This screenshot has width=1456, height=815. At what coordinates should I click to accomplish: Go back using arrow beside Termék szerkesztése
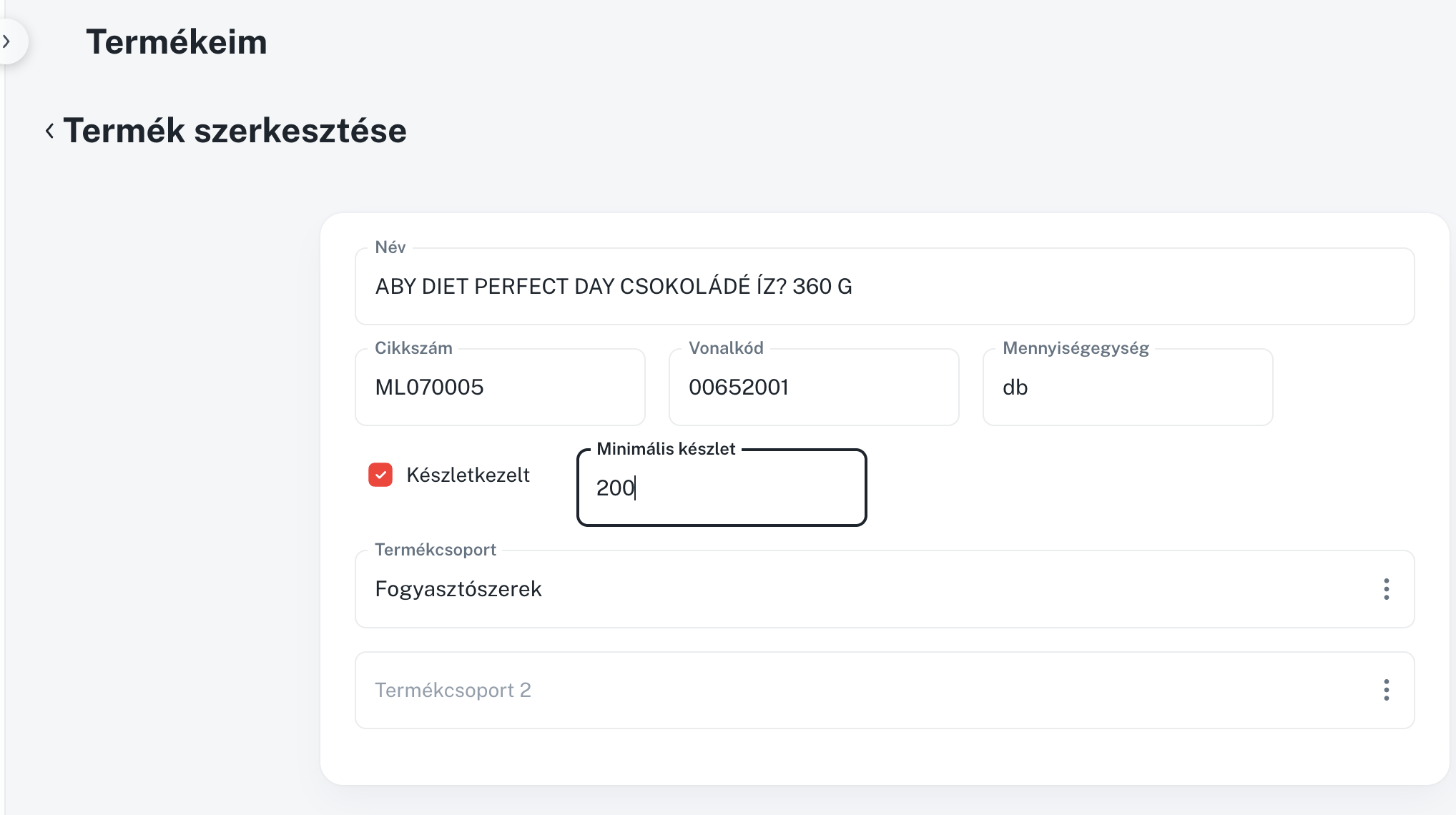(x=49, y=131)
